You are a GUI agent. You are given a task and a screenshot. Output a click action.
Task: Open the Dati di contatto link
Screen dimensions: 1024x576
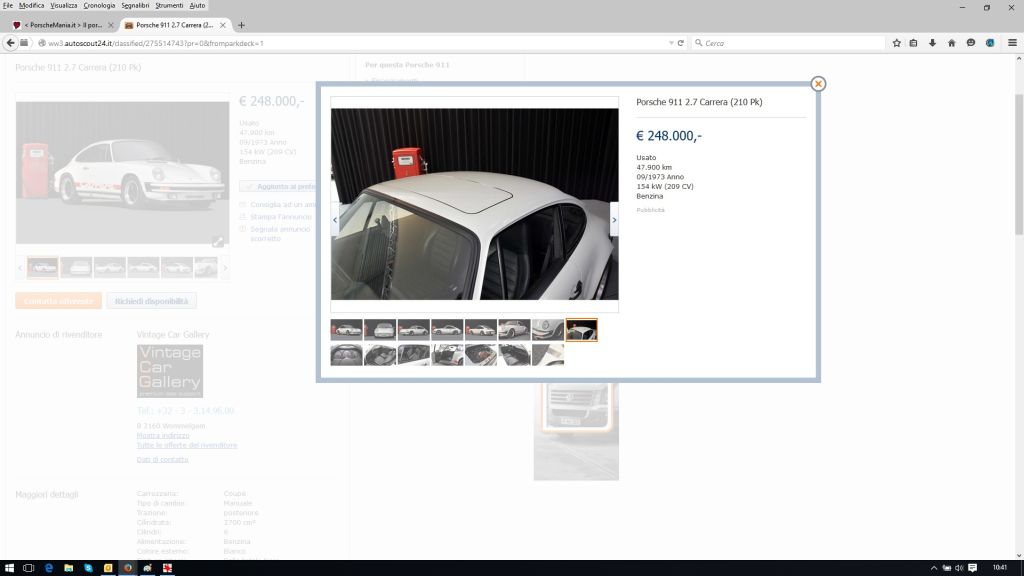pos(162,460)
